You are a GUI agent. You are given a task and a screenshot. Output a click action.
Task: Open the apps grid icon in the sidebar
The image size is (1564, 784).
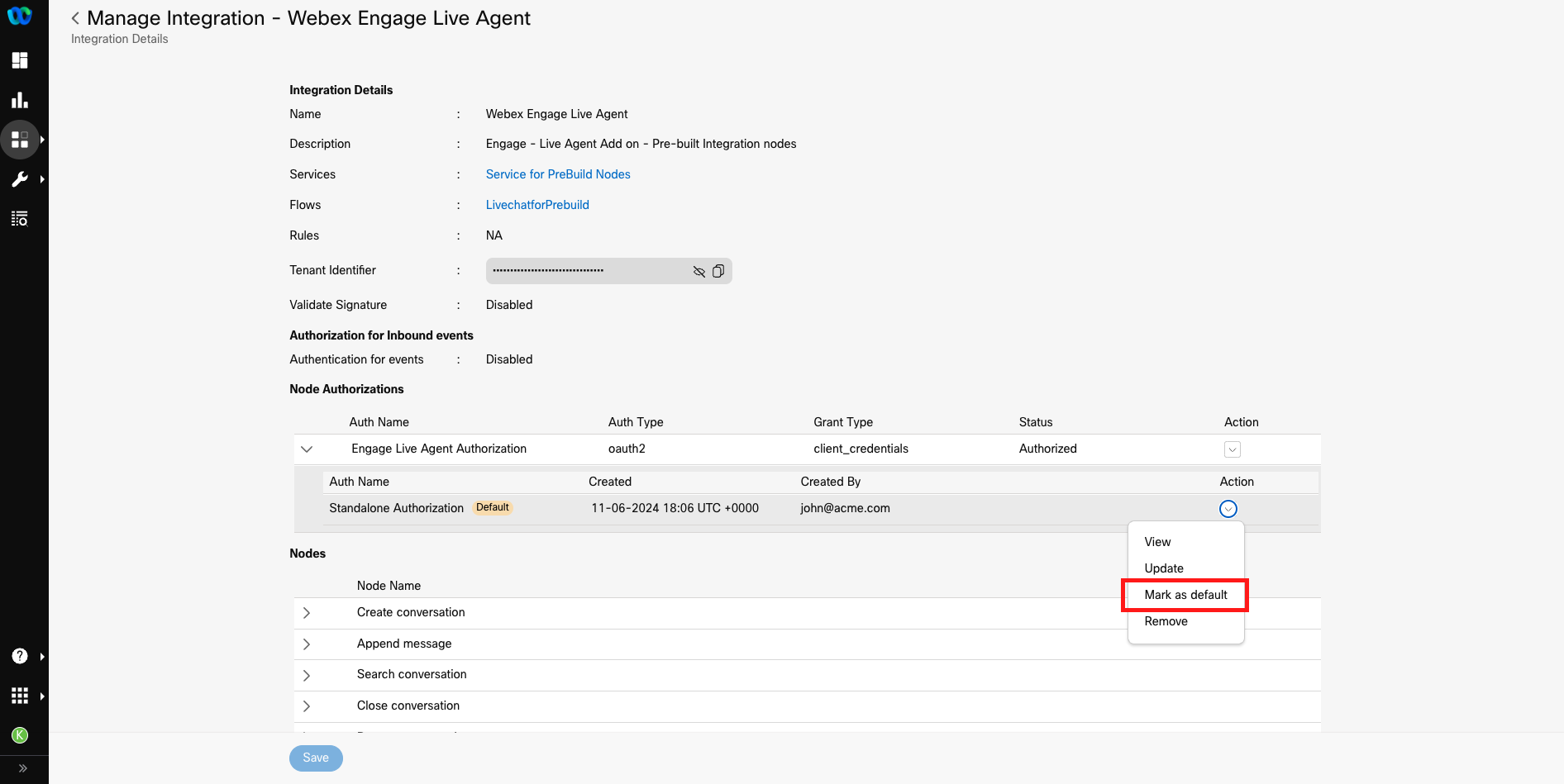[x=20, y=696]
